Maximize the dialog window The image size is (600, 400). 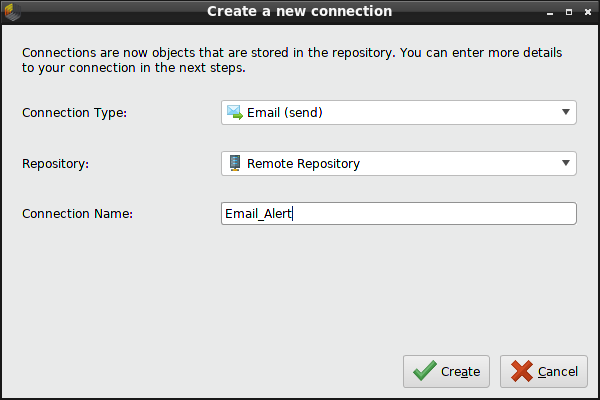[569, 13]
